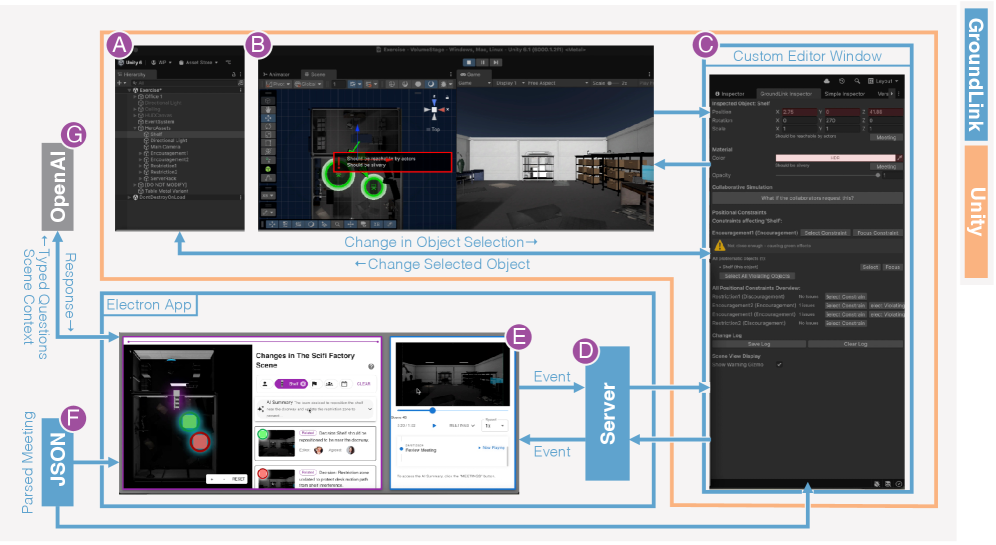Click the Top orientation gizmo in Scene view

[x=434, y=110]
